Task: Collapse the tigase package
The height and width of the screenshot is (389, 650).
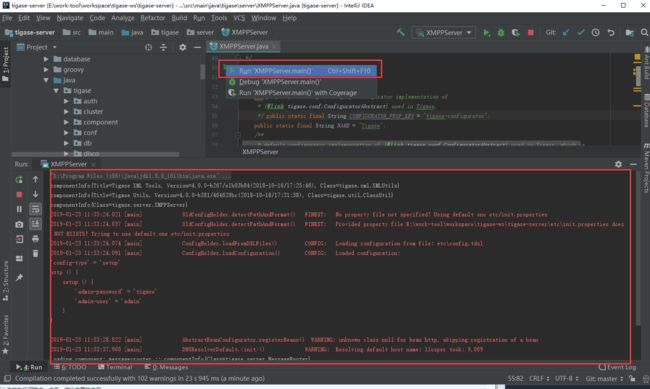Action: click(x=56, y=90)
